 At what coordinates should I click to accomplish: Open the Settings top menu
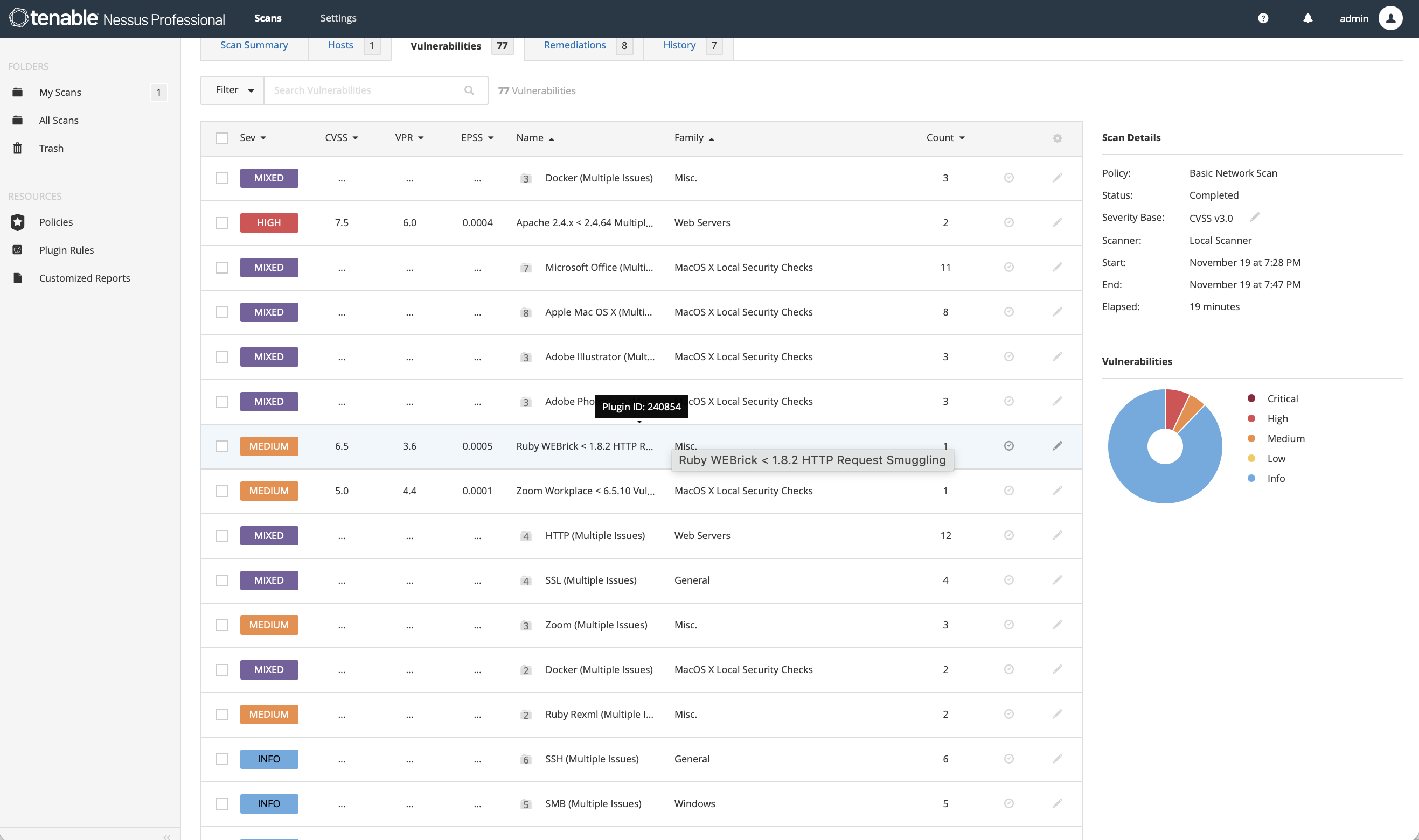338,18
